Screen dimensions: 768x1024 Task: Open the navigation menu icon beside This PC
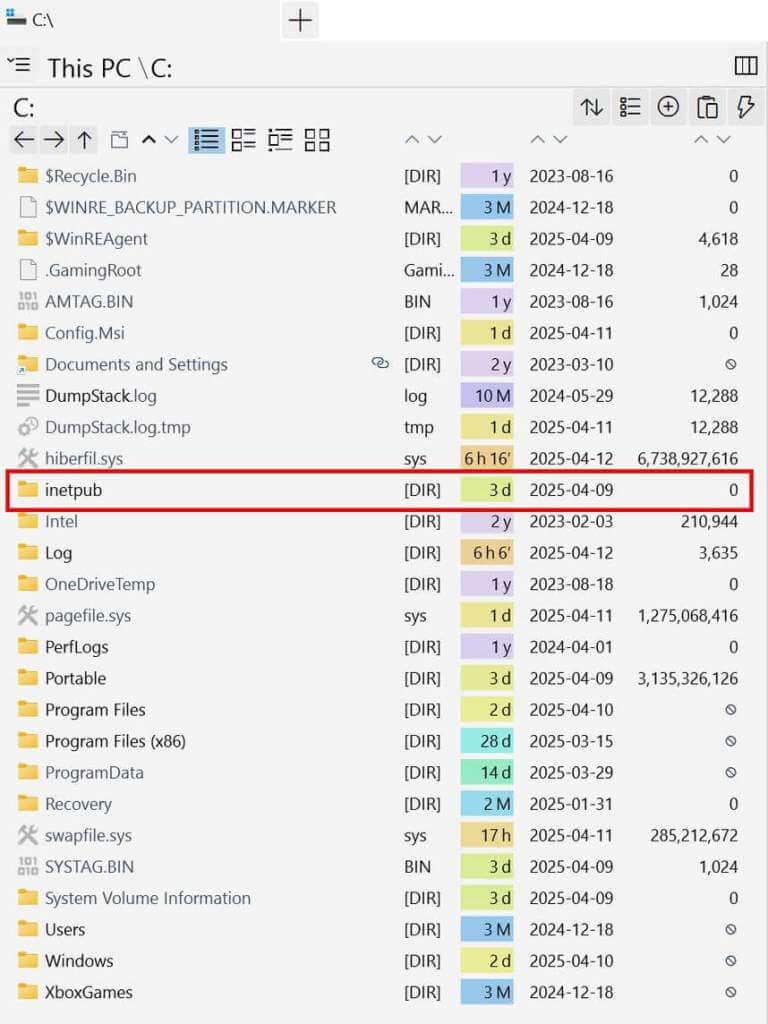coord(20,66)
